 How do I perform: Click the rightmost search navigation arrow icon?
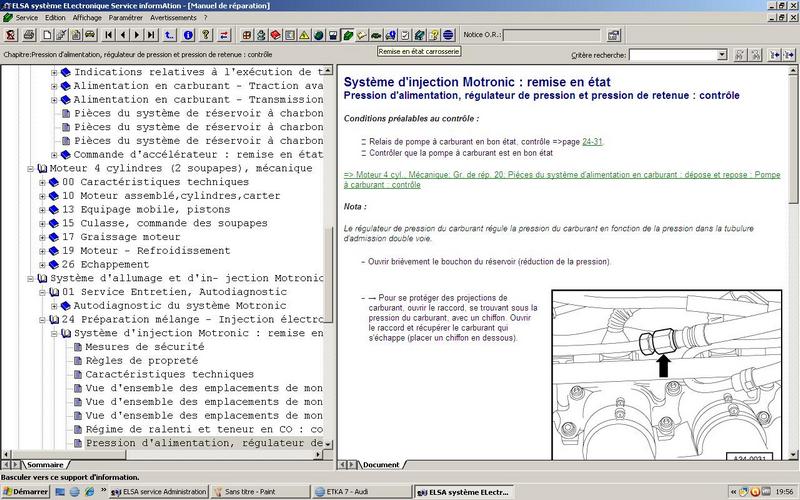click(789, 55)
